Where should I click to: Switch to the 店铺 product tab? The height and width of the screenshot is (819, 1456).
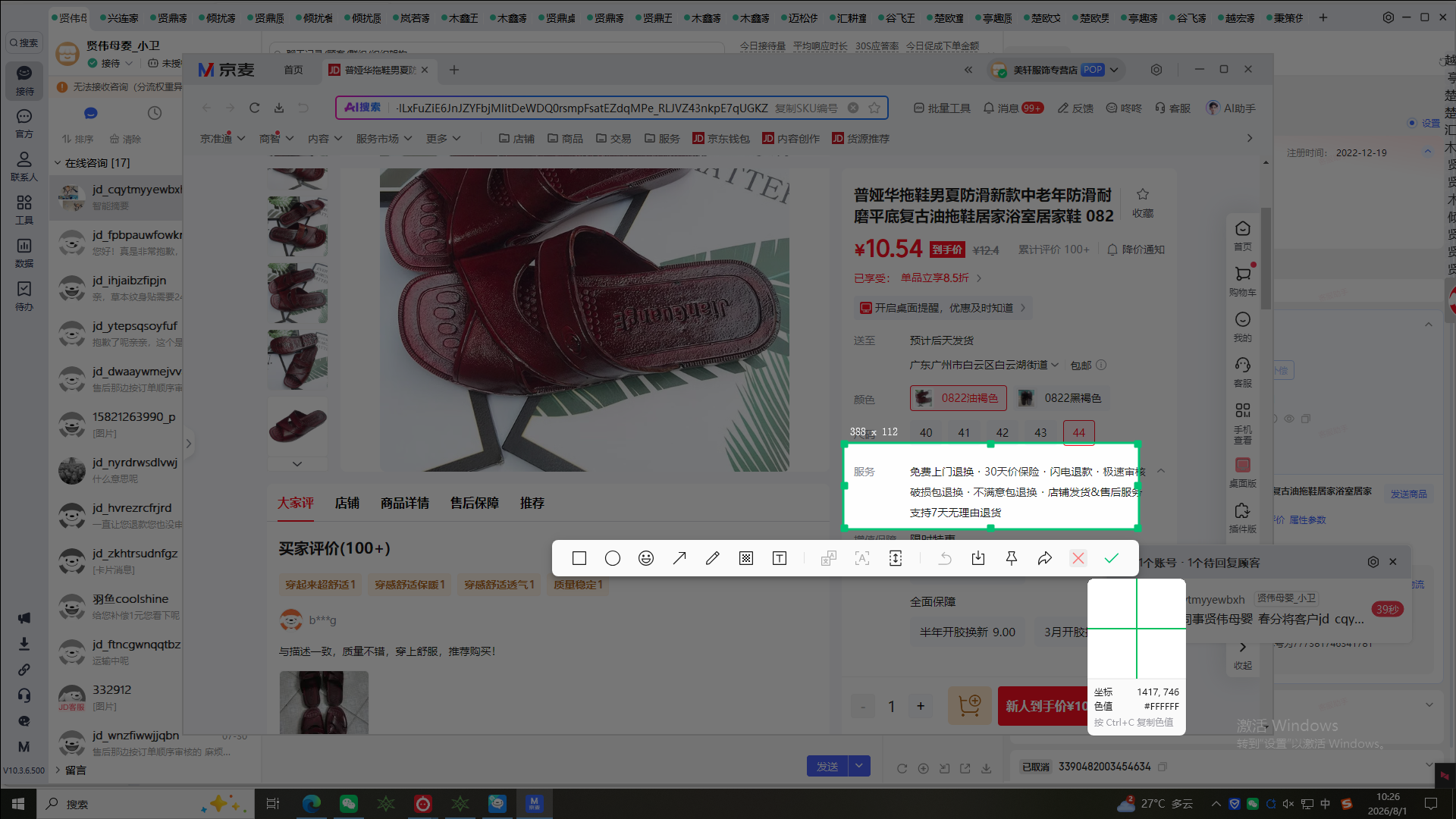click(347, 504)
